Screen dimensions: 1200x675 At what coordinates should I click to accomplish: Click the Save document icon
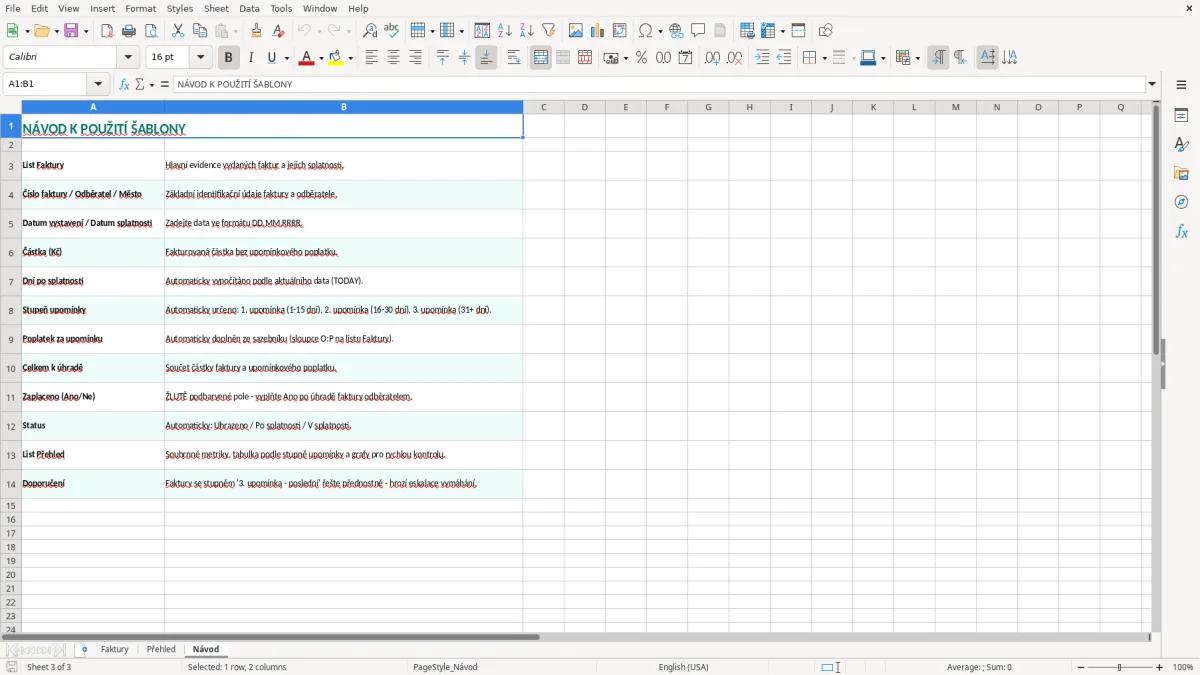click(x=71, y=31)
